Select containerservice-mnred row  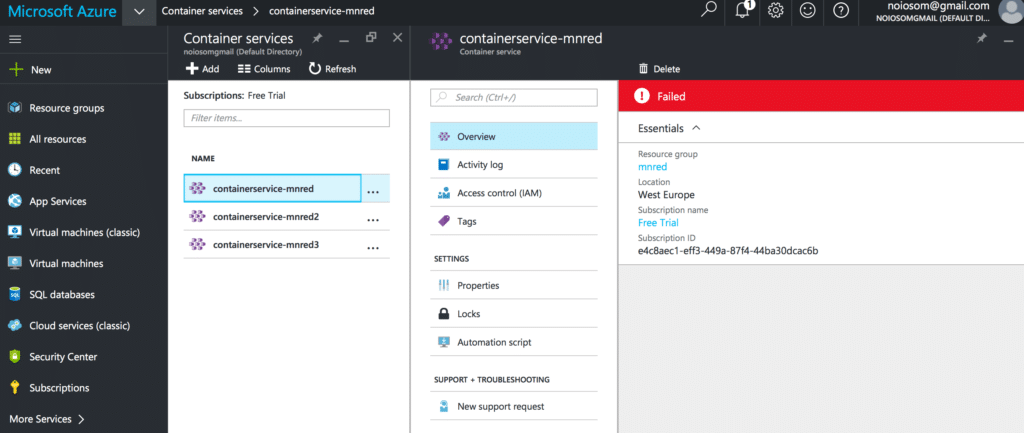[x=272, y=189]
